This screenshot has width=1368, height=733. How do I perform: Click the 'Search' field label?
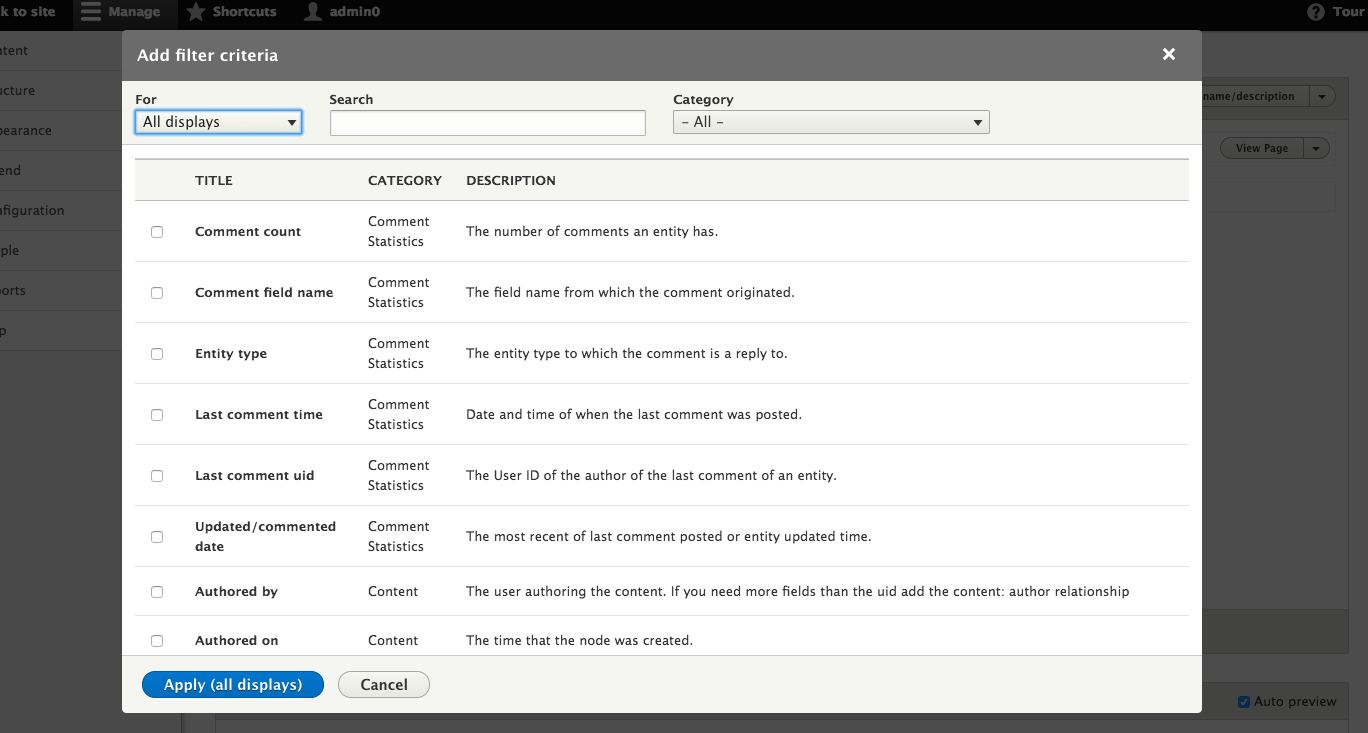351,100
